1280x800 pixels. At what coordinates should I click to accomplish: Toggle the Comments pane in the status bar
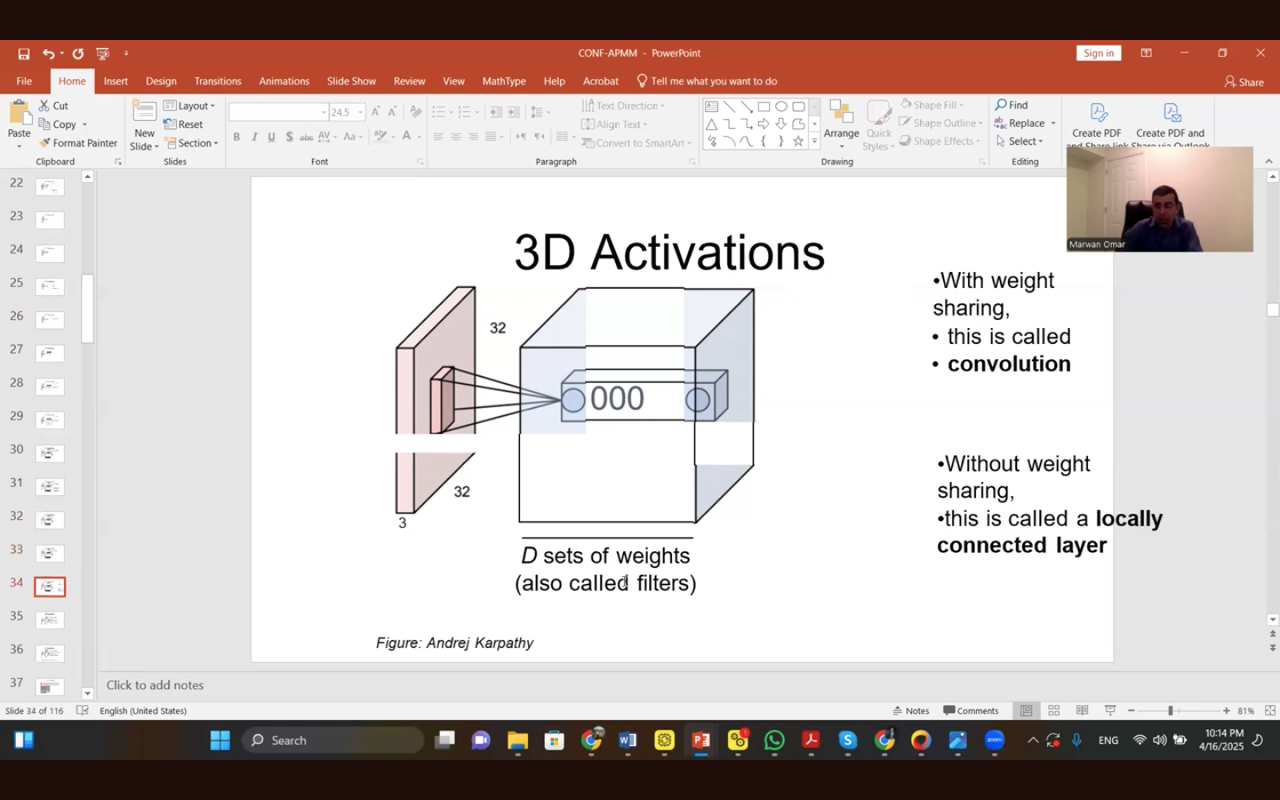click(970, 711)
